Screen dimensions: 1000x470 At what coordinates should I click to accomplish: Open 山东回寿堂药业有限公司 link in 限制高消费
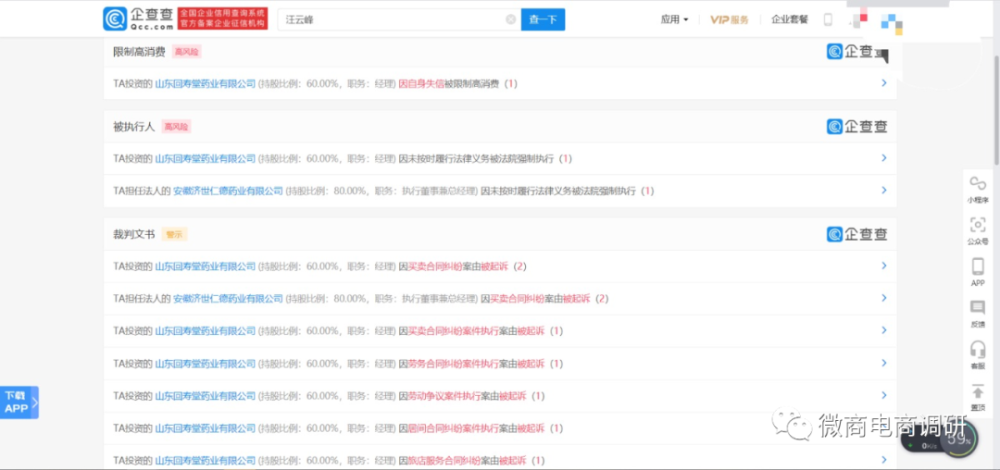[x=205, y=84]
